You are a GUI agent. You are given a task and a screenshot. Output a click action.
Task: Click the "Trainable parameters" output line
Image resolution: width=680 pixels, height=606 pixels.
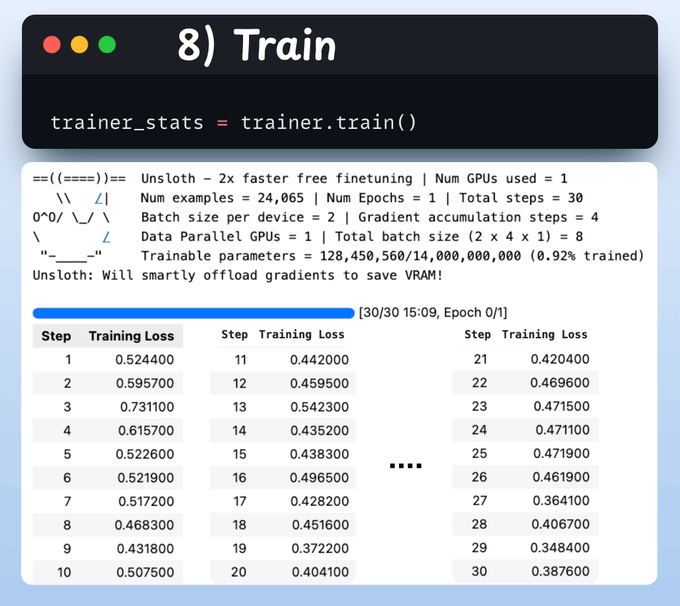click(392, 256)
